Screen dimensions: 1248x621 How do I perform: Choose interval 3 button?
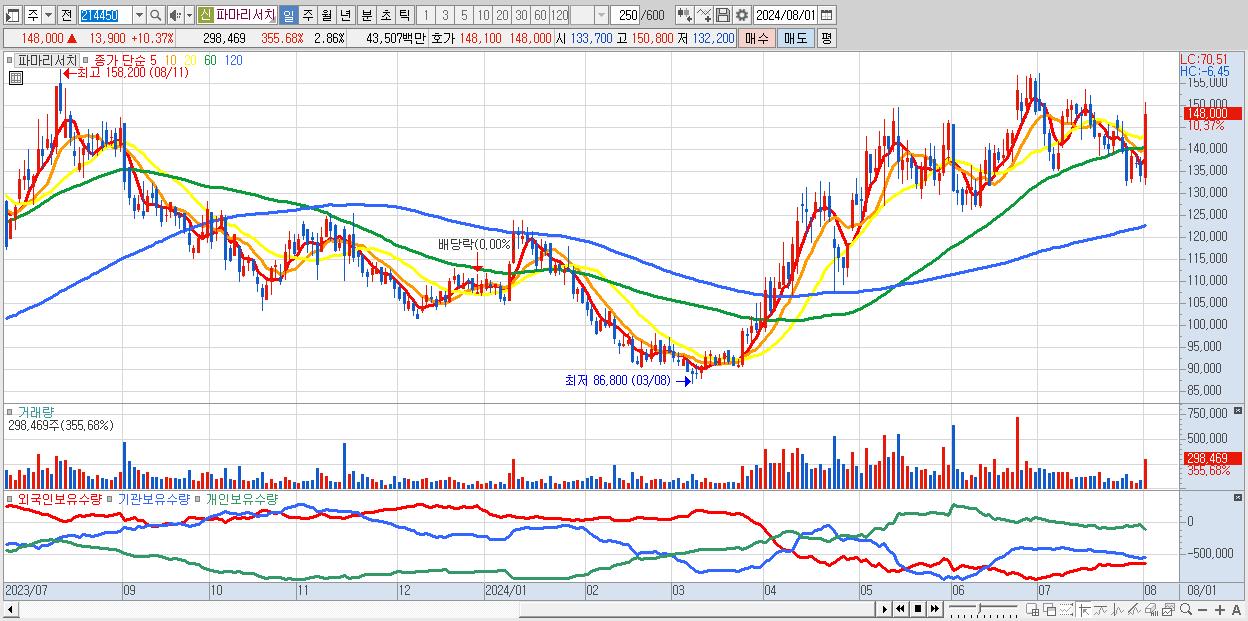coord(445,16)
